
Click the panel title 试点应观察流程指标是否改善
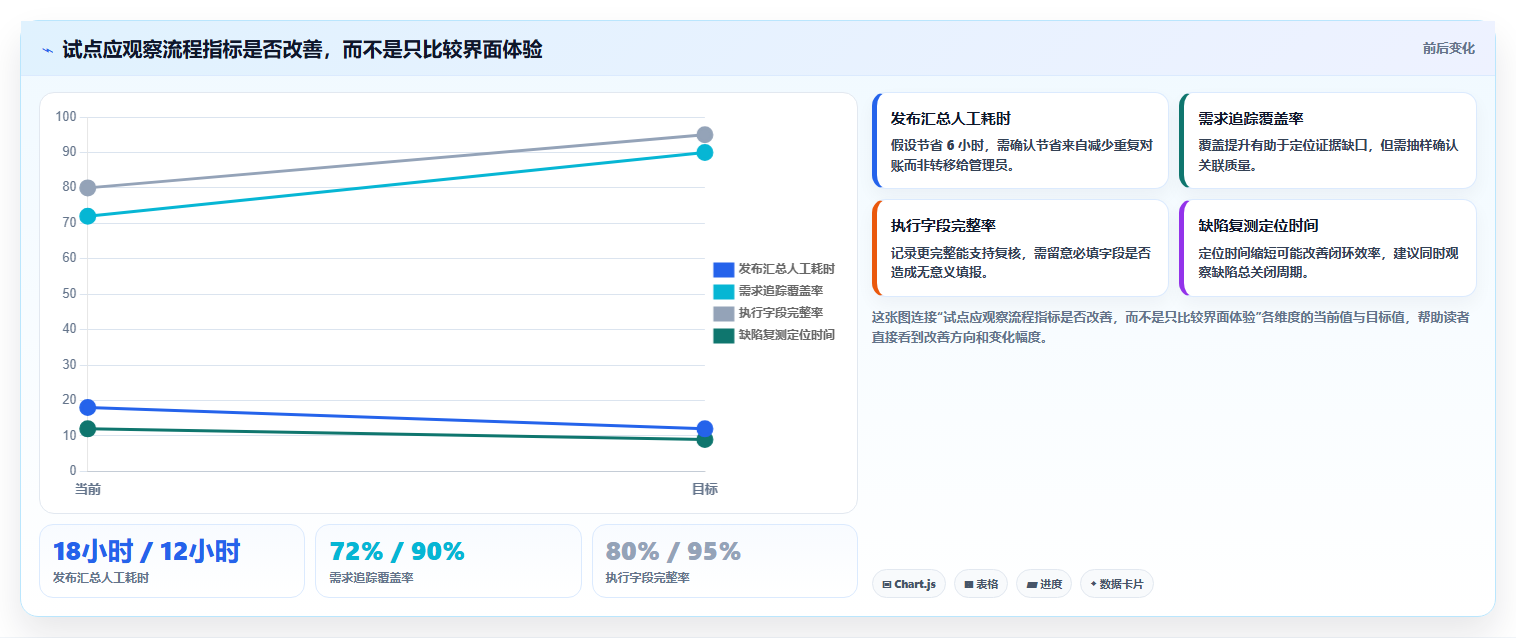click(x=302, y=50)
